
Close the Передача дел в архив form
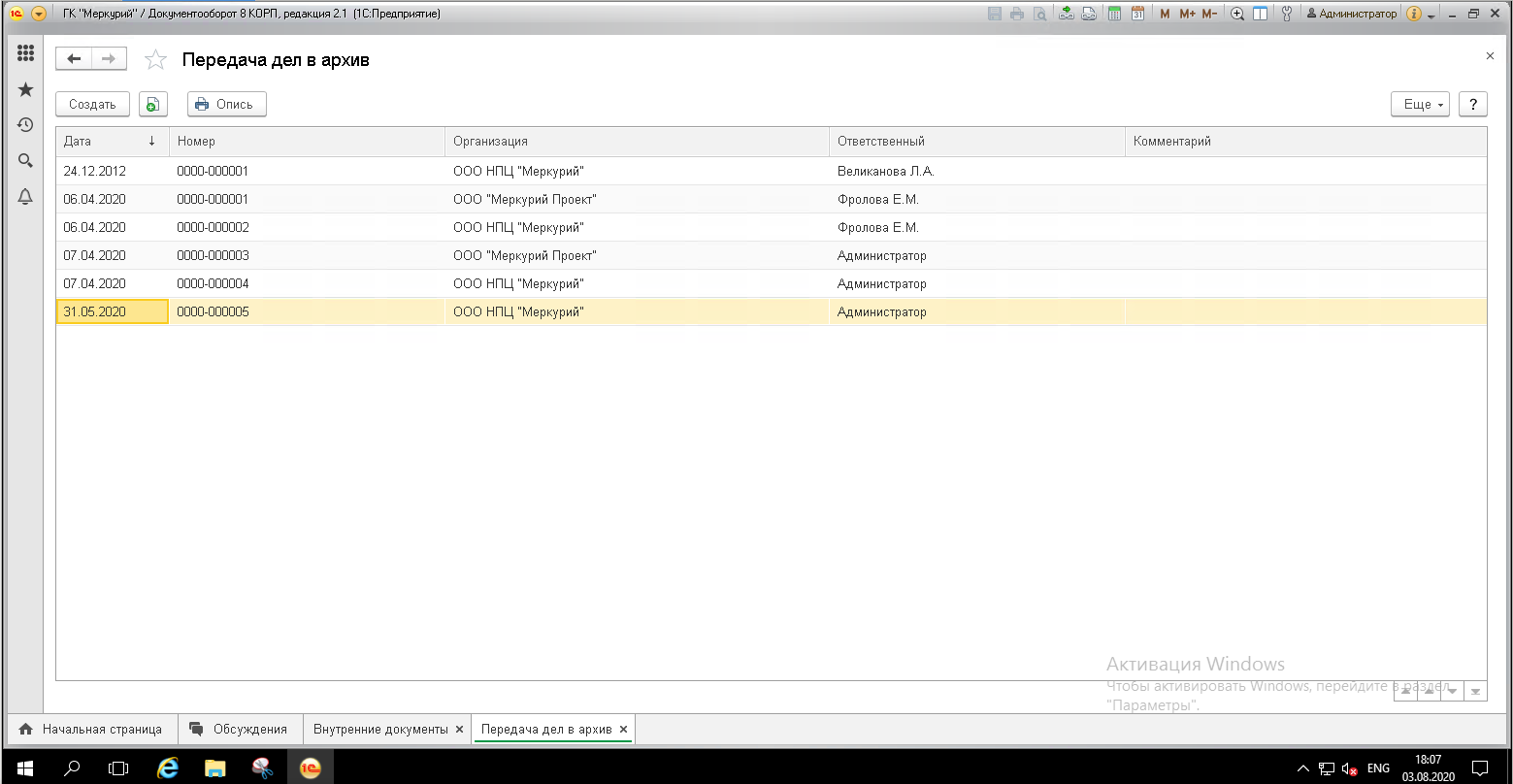[1490, 56]
